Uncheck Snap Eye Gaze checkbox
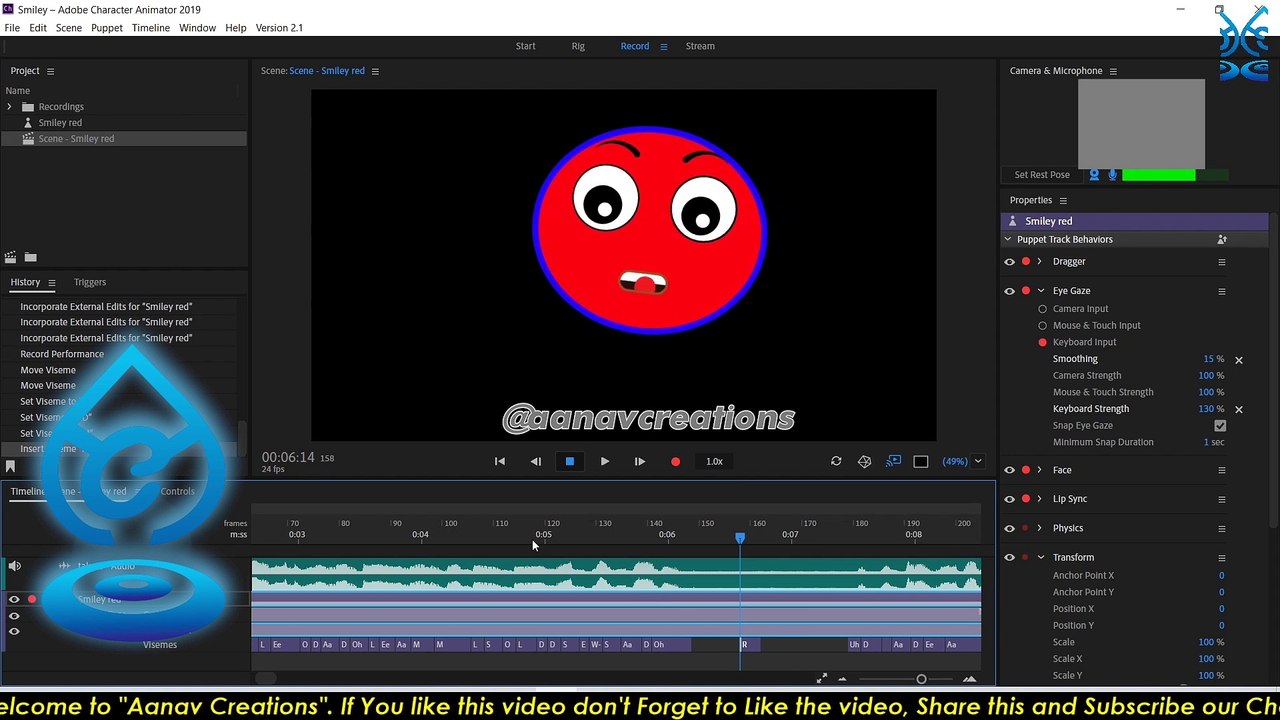Image resolution: width=1280 pixels, height=720 pixels. tap(1220, 426)
